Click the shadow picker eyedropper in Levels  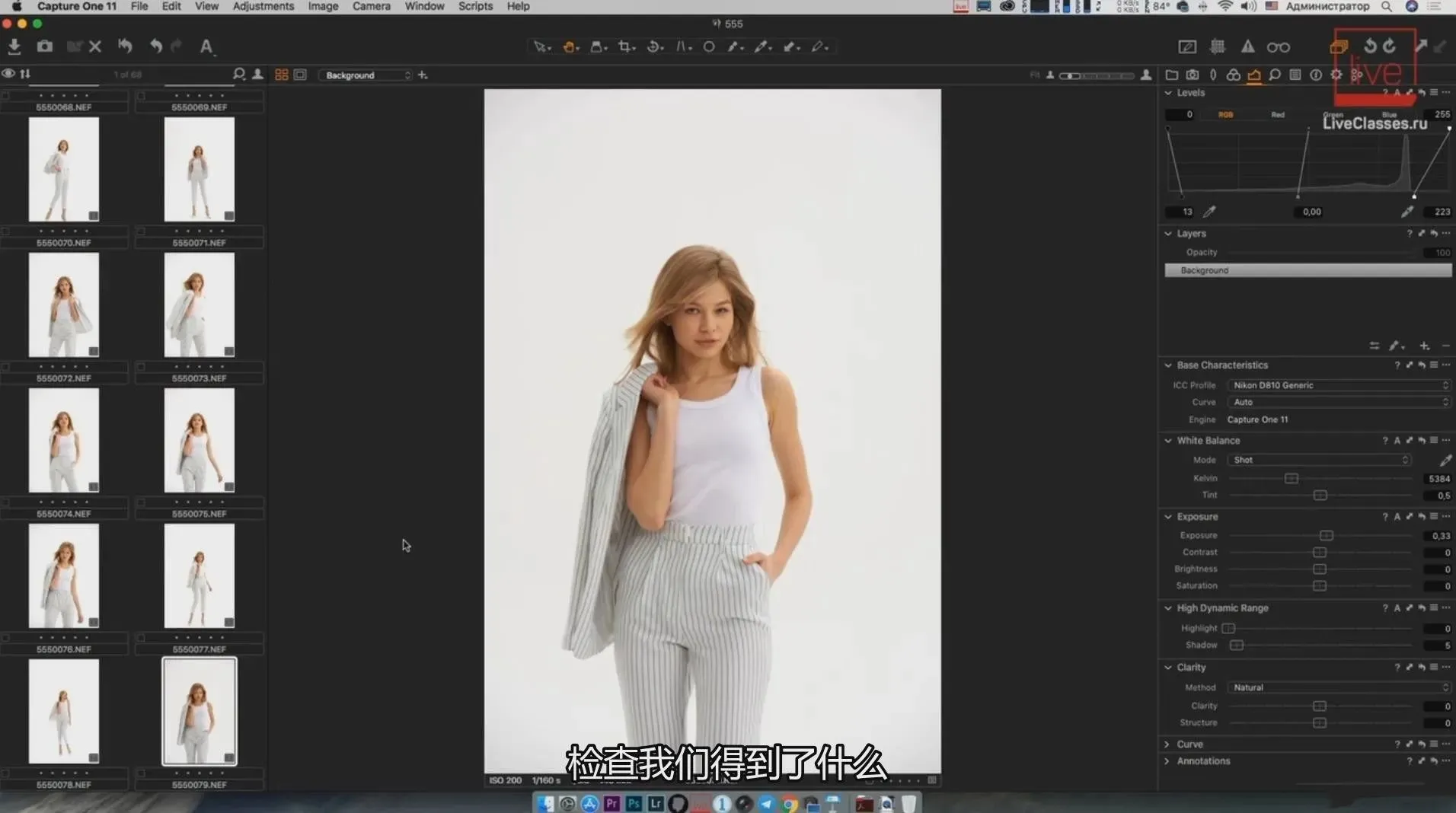(x=1209, y=212)
